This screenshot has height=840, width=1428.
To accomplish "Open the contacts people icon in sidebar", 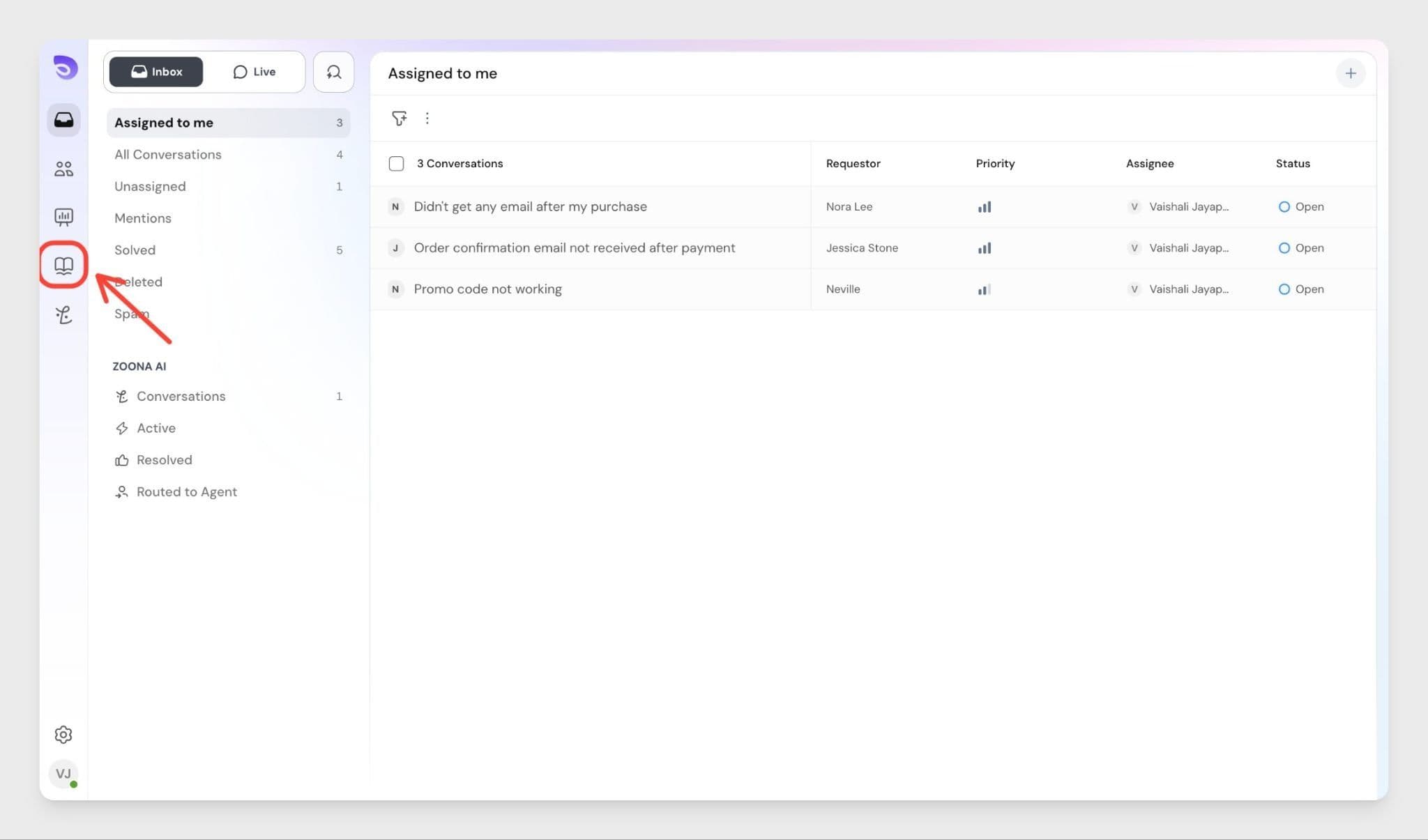I will tap(63, 169).
